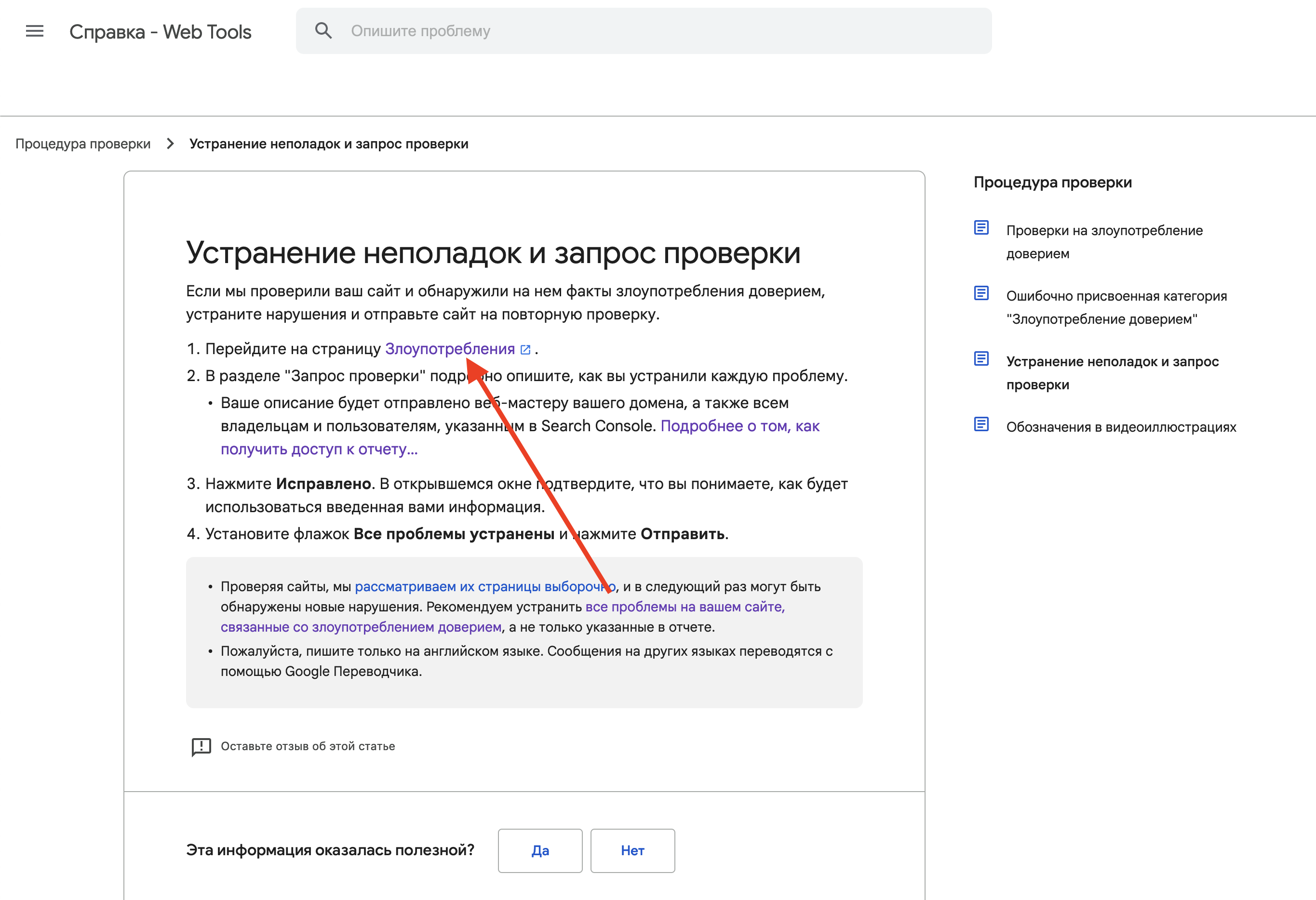This screenshot has width=1316, height=900.
Task: Click 'Эта информация оказалась полезной?' text
Action: tap(330, 850)
